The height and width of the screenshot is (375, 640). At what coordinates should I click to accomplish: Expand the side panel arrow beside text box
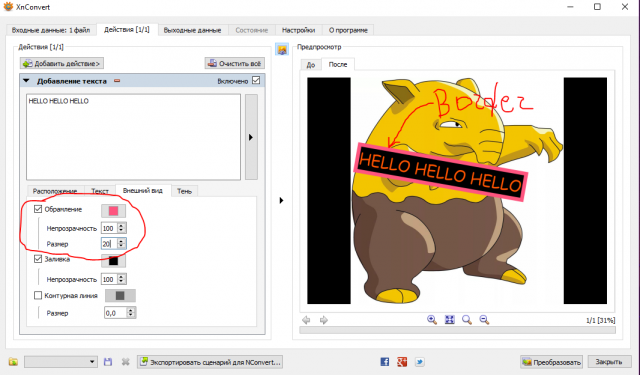[251, 137]
